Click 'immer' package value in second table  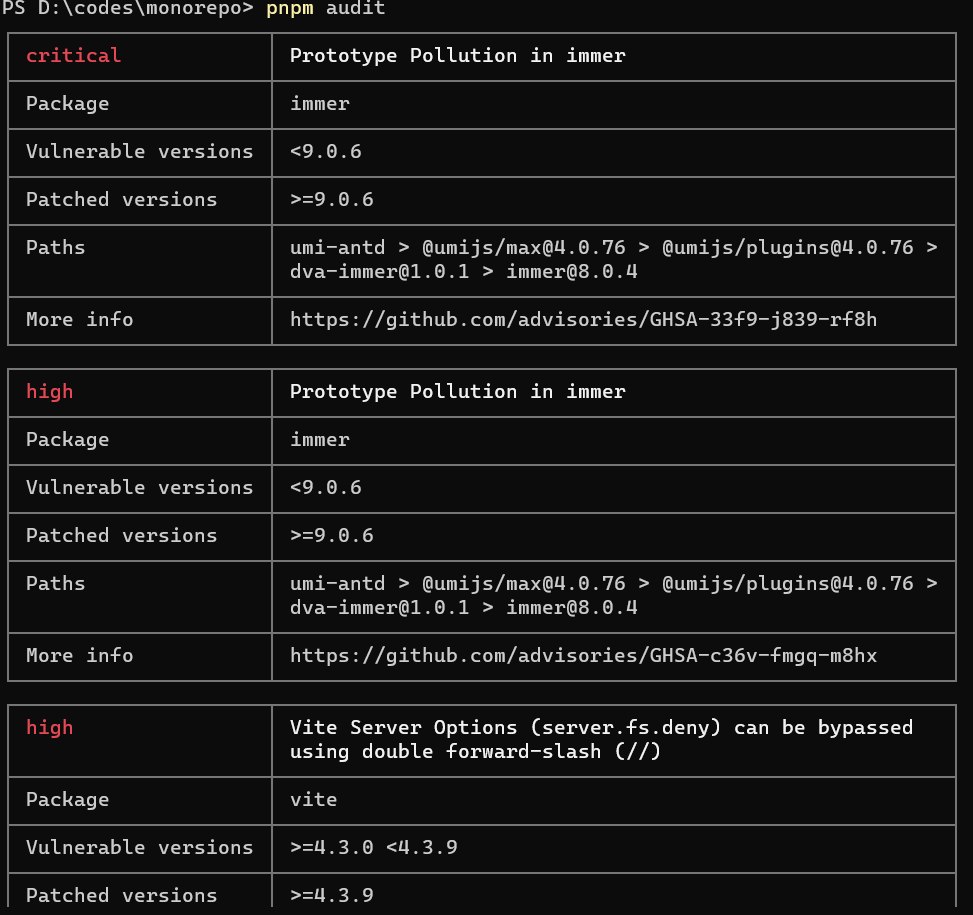click(320, 440)
